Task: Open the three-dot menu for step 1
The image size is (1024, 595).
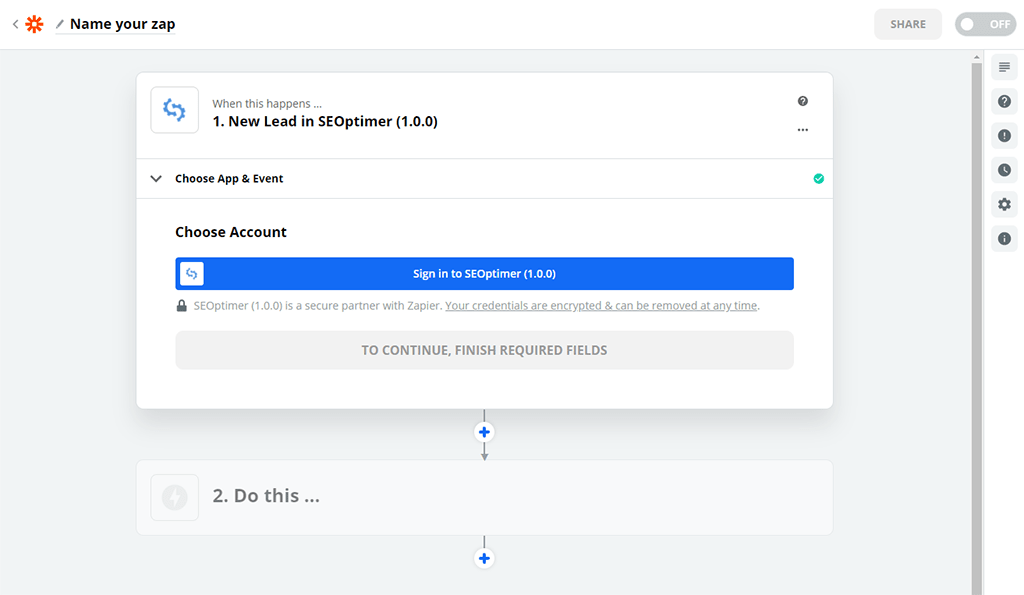Action: point(802,130)
